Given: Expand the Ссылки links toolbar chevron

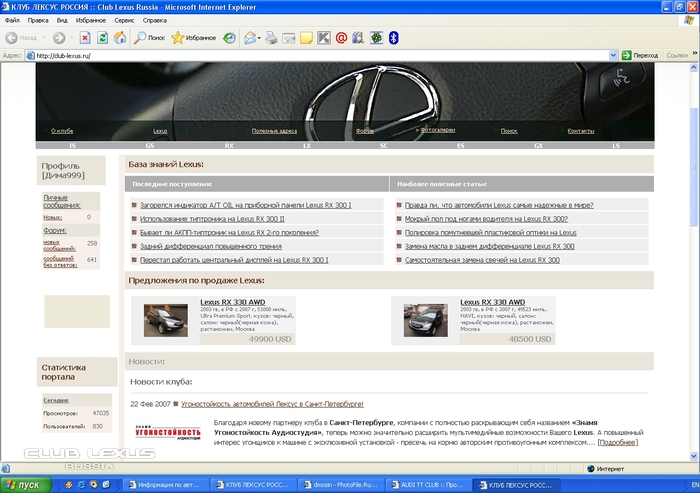Looking at the screenshot, I should click(x=695, y=54).
